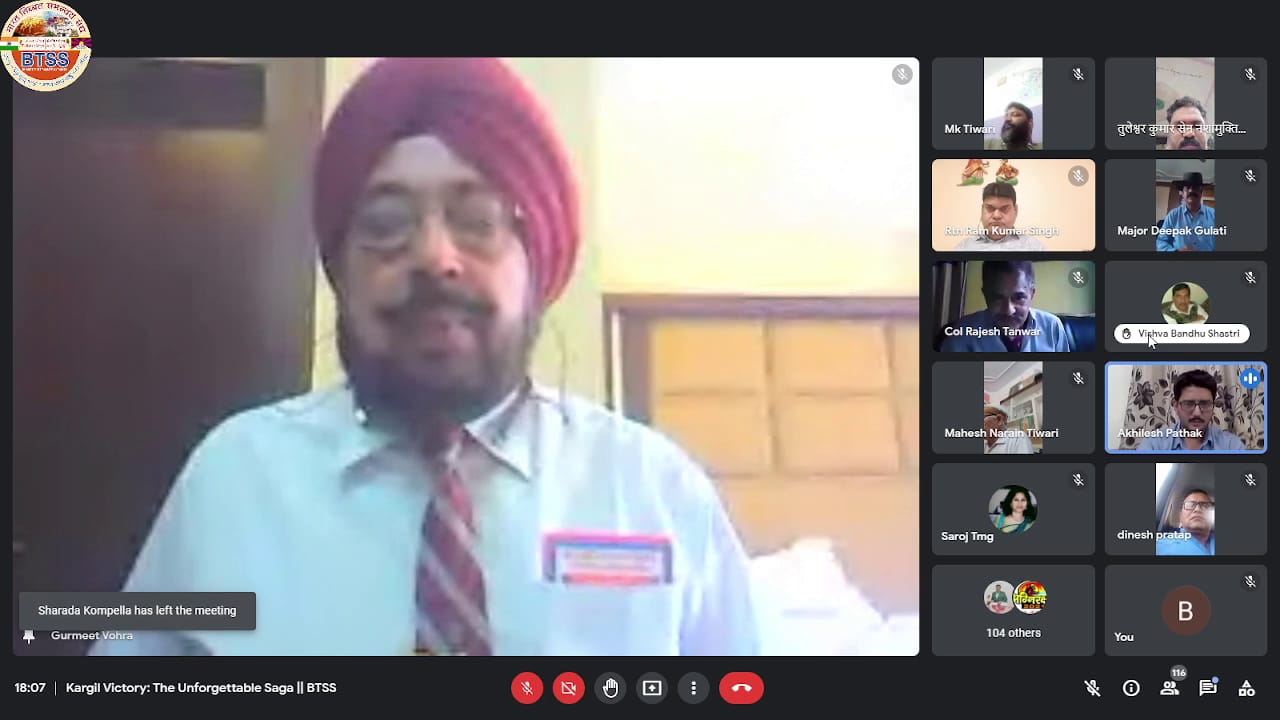The image size is (1280, 720).
Task: Click the pin icon next to Gurmeet Vohra
Action: 29,636
